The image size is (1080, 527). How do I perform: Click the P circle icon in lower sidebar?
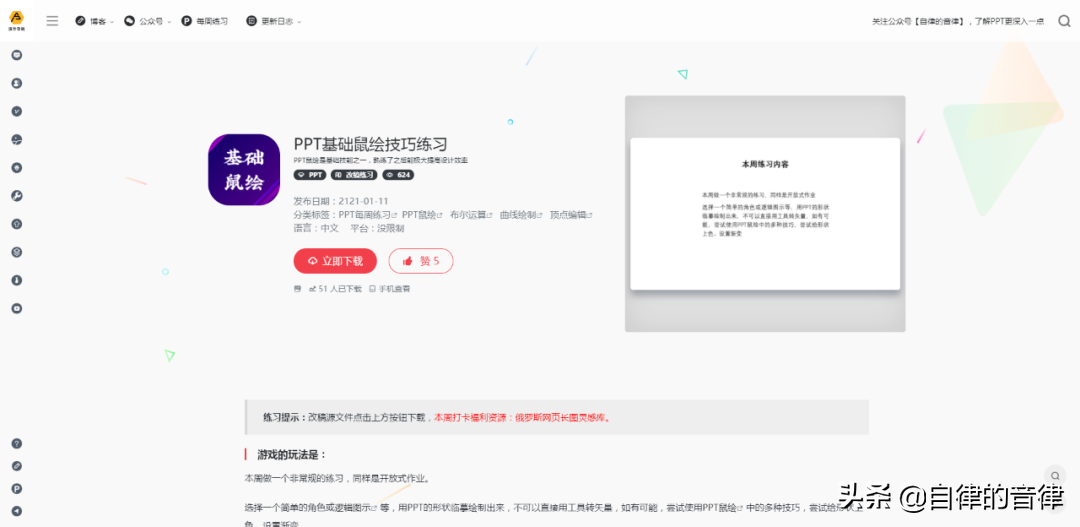17,489
